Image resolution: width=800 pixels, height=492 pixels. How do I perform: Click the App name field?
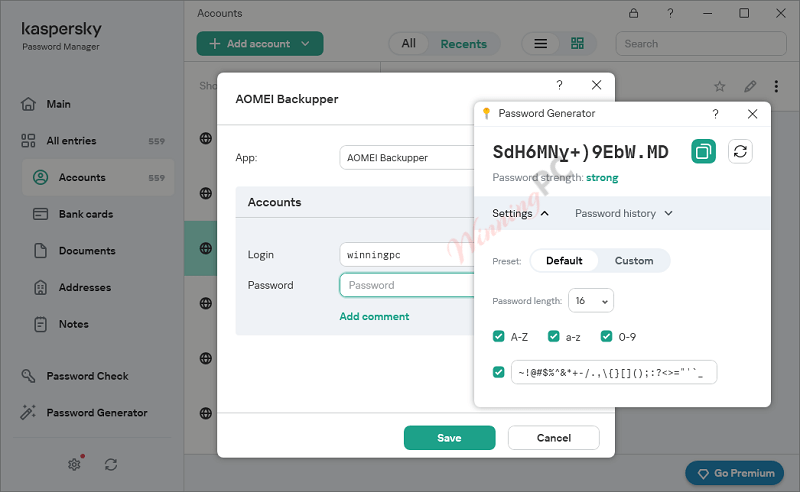coord(407,158)
